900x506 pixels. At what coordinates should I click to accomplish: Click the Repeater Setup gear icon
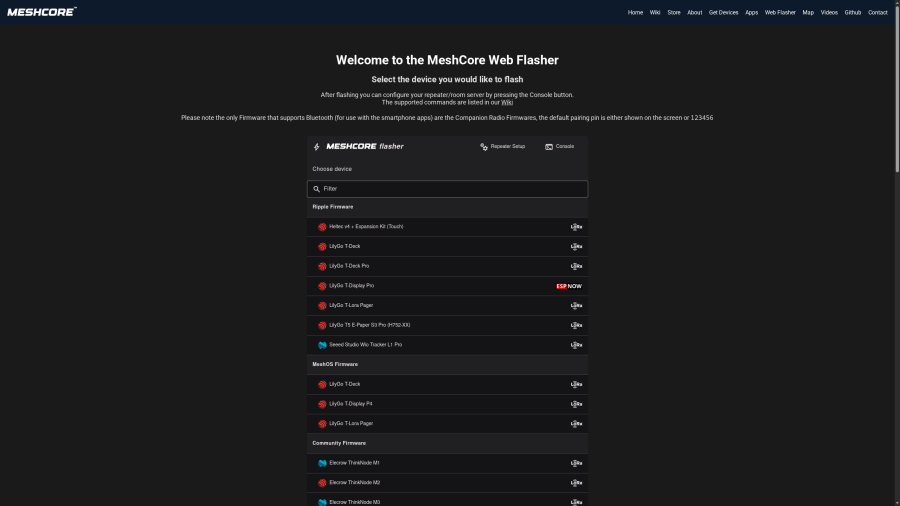[x=484, y=146]
